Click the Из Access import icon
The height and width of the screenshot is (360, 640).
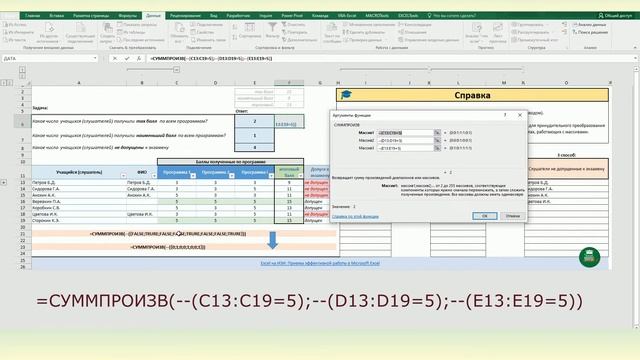[14, 25]
